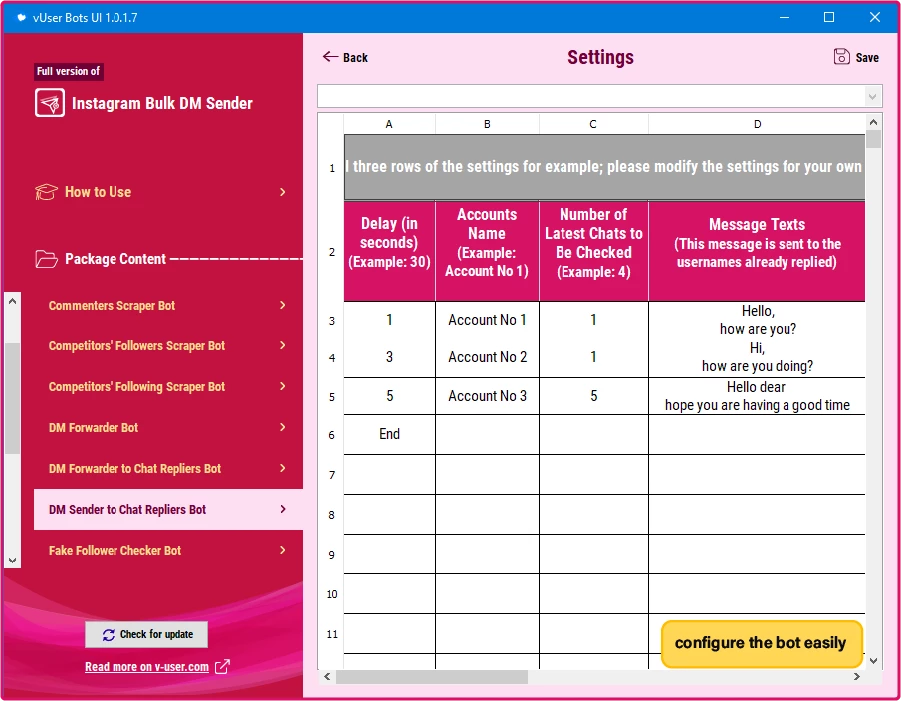901x701 pixels.
Task: Open the dropdown arrow above the spreadsheet
Action: pyautogui.click(x=872, y=97)
